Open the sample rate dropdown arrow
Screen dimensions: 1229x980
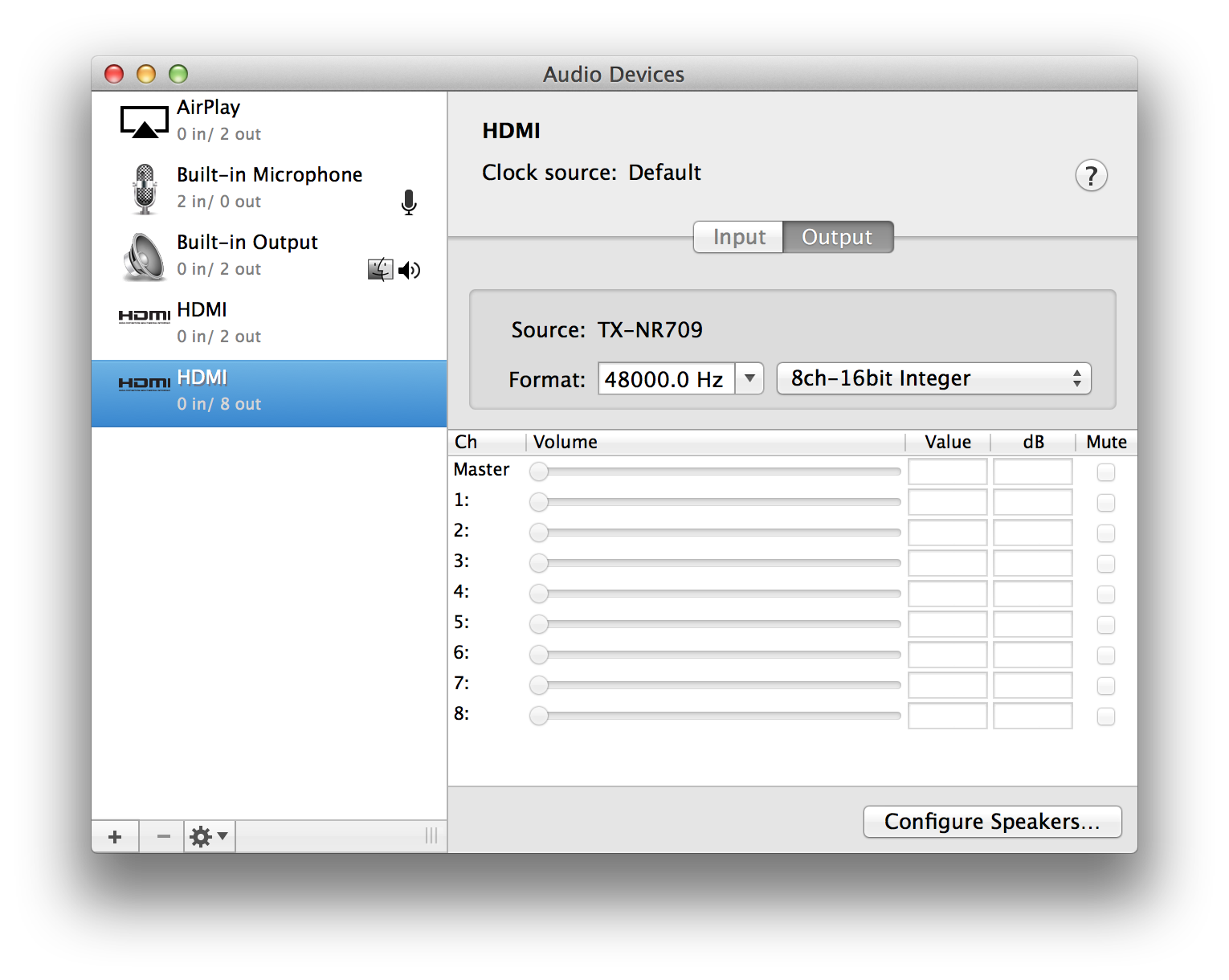[749, 378]
